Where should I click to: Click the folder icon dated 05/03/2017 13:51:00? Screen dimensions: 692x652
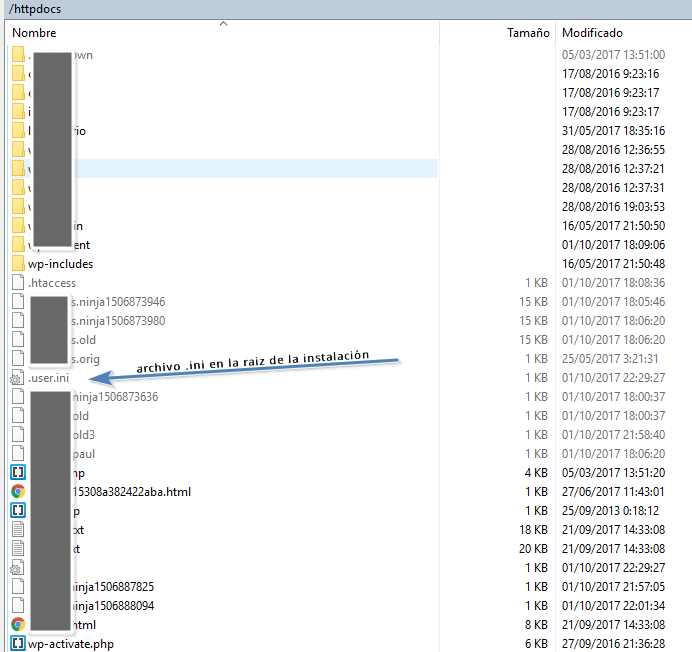pyautogui.click(x=18, y=55)
